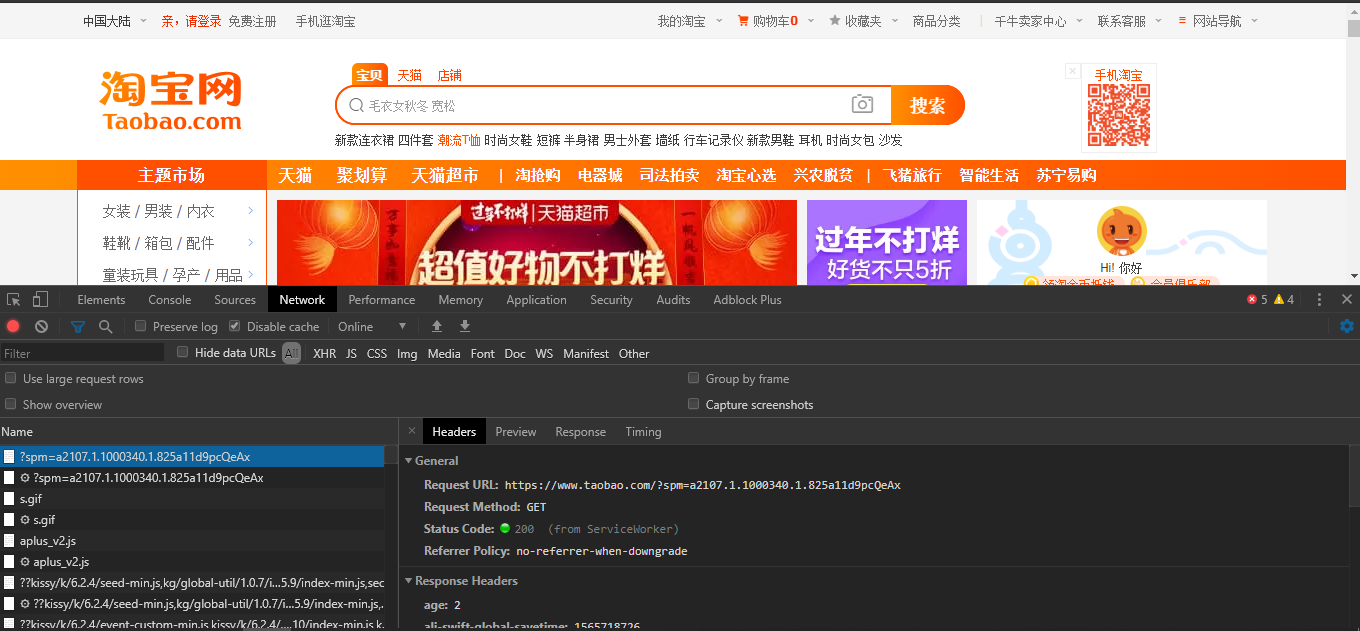
Task: Enable Capture screenshots checkbox
Action: pos(694,404)
